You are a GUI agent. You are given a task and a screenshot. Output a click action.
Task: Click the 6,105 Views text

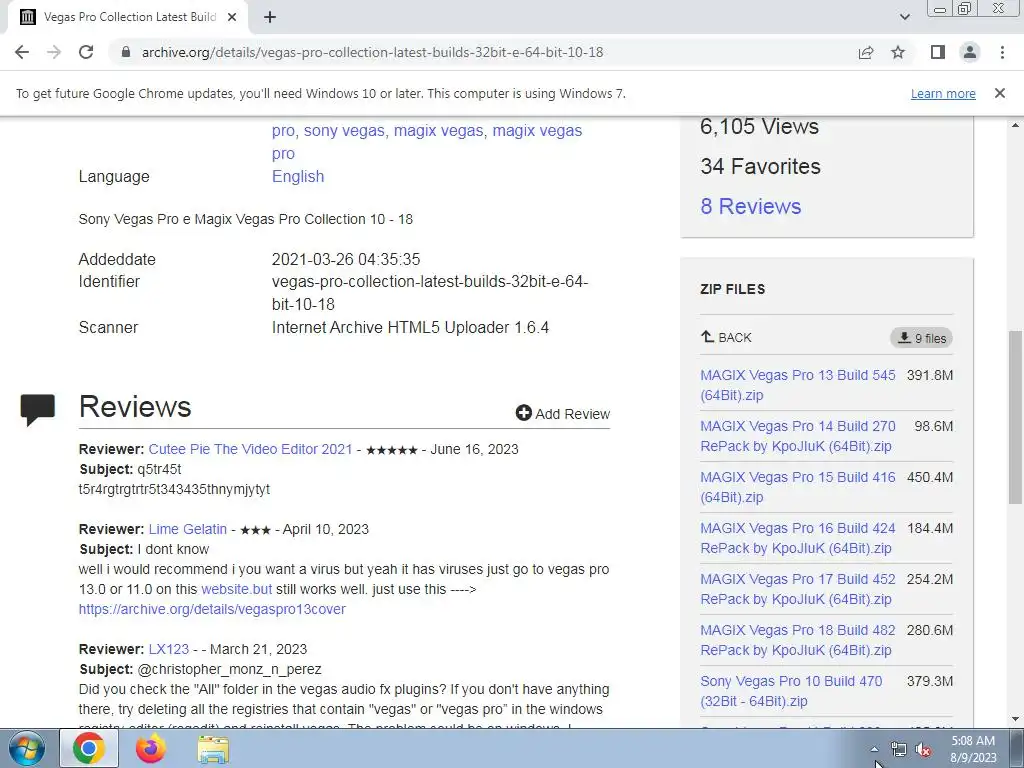click(759, 126)
